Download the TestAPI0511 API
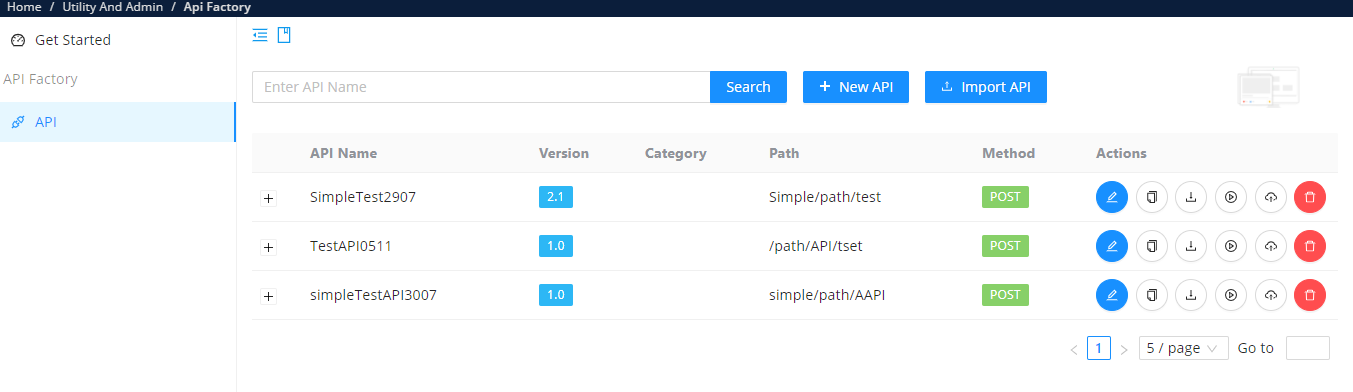Viewport: 1353px width, 392px height. (x=1191, y=246)
